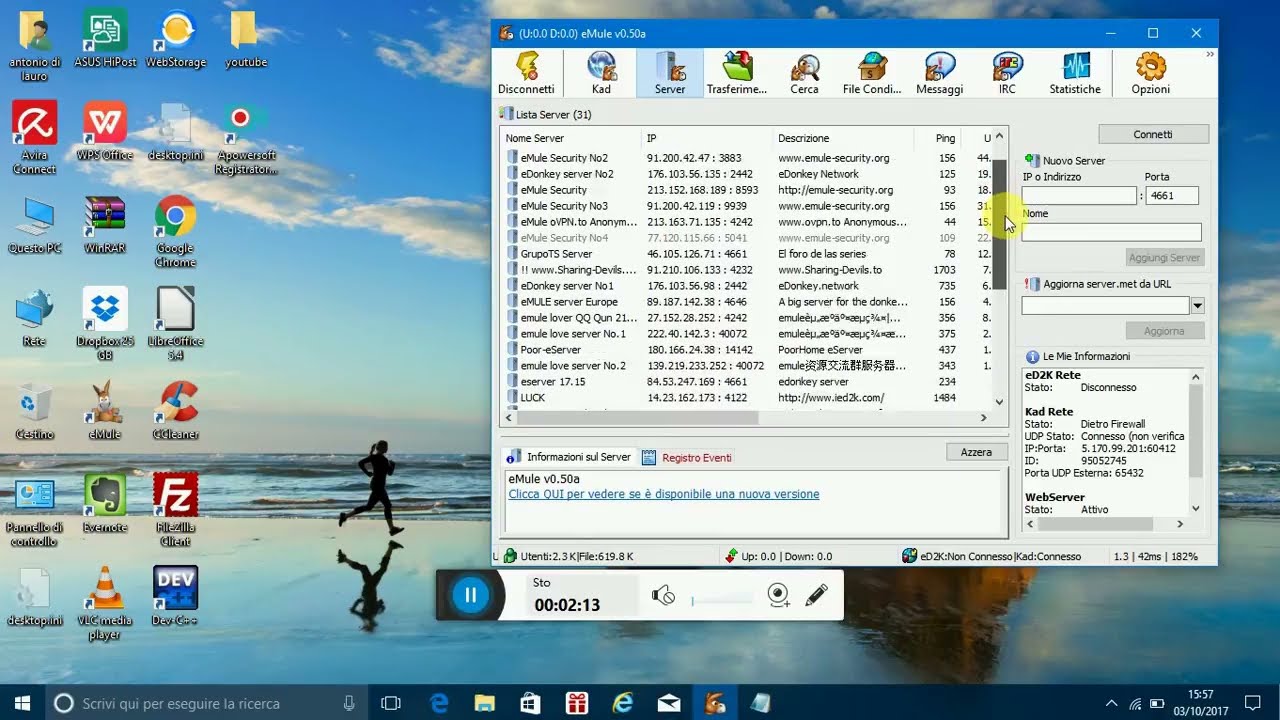Show the Statistiche view
Image resolution: width=1280 pixels, height=720 pixels.
(1075, 73)
